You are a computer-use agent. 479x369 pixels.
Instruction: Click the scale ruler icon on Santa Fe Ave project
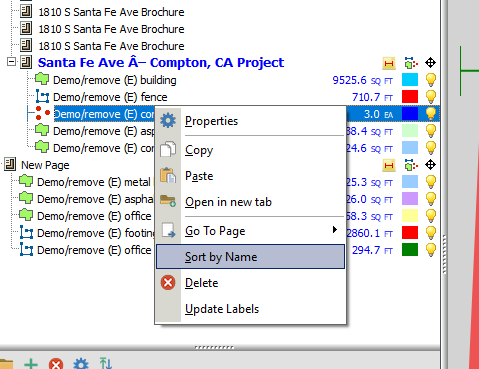click(389, 63)
